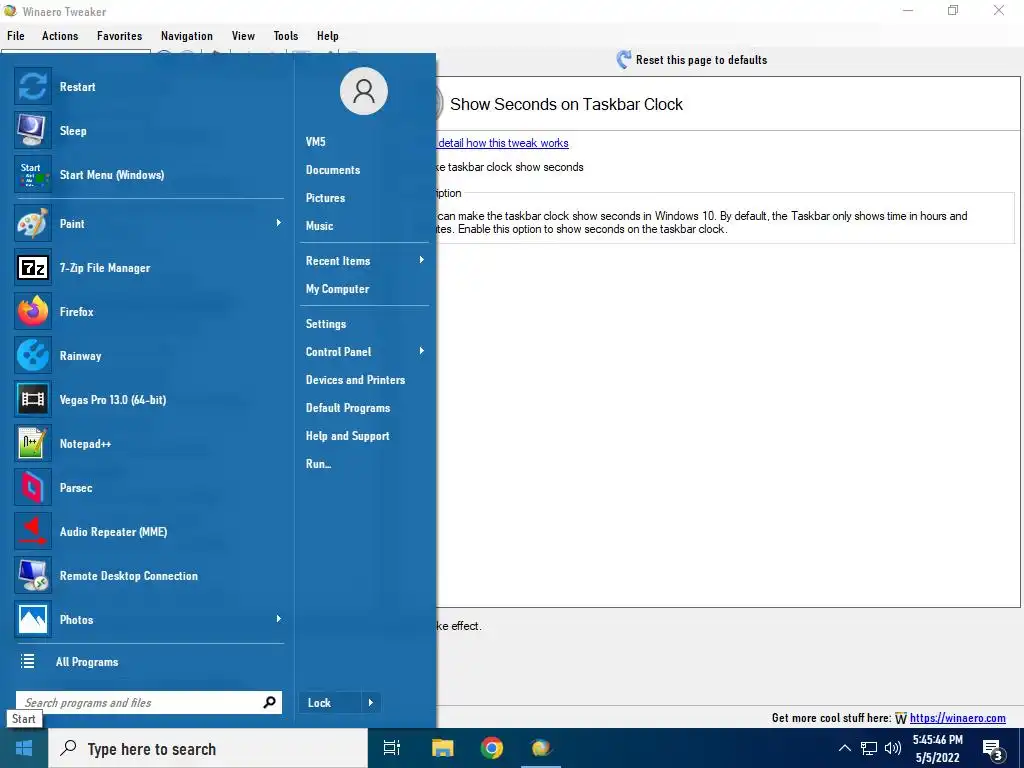Viewport: 1024px width, 768px height.
Task: Click the Restart icon in start menu
Action: tap(33, 86)
